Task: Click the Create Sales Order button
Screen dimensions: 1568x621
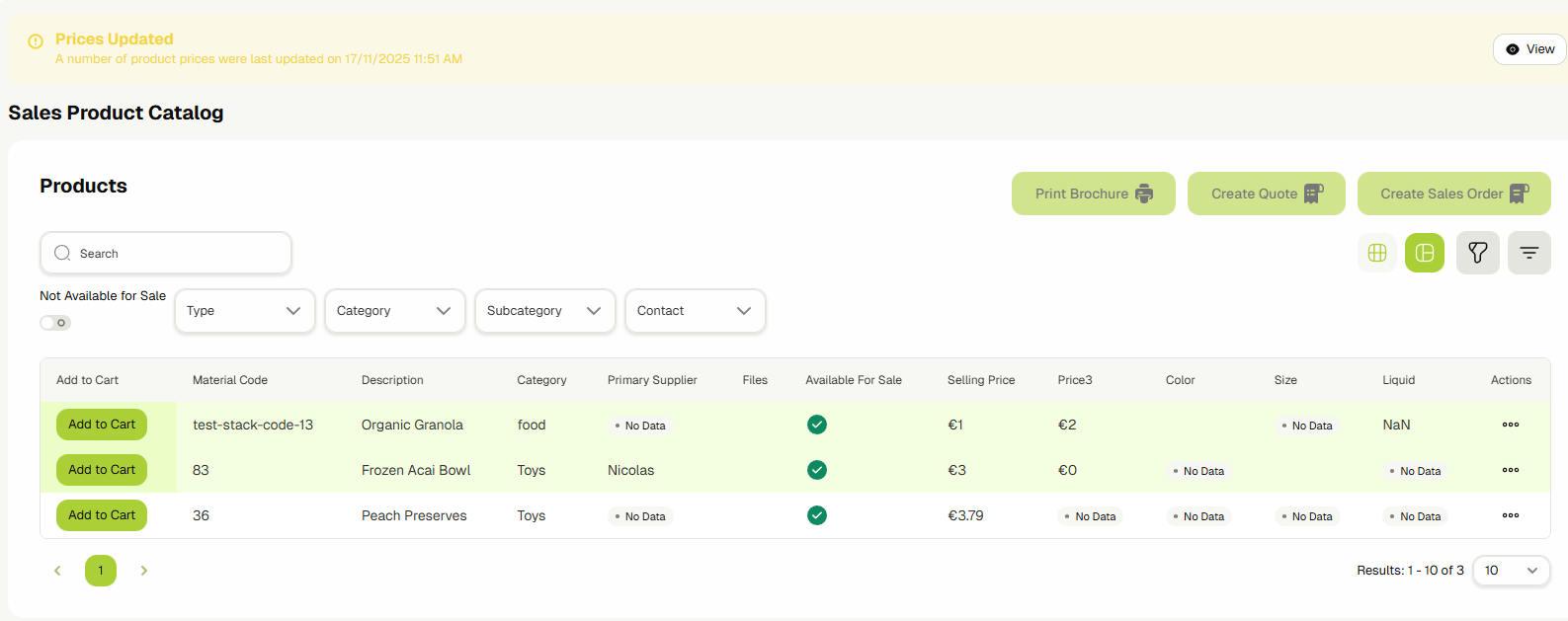Action: click(x=1453, y=194)
